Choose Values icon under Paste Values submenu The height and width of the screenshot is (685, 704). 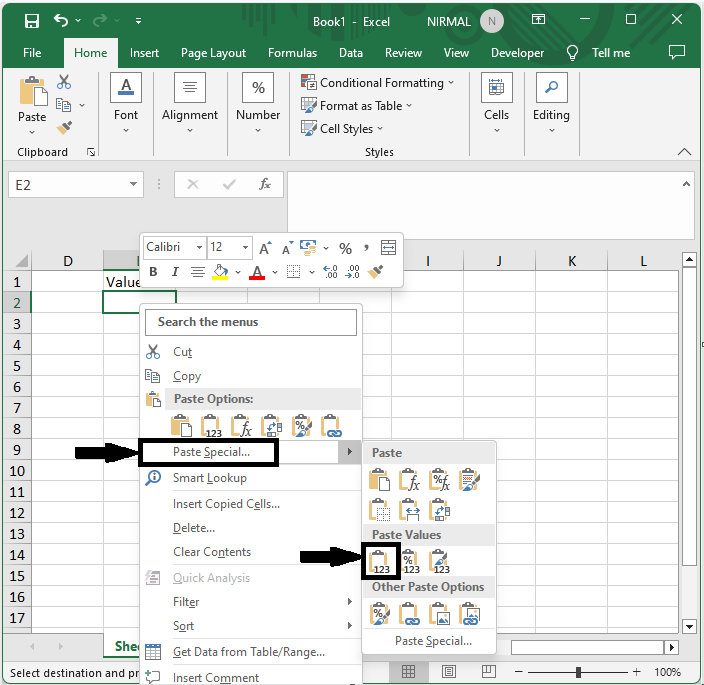380,562
